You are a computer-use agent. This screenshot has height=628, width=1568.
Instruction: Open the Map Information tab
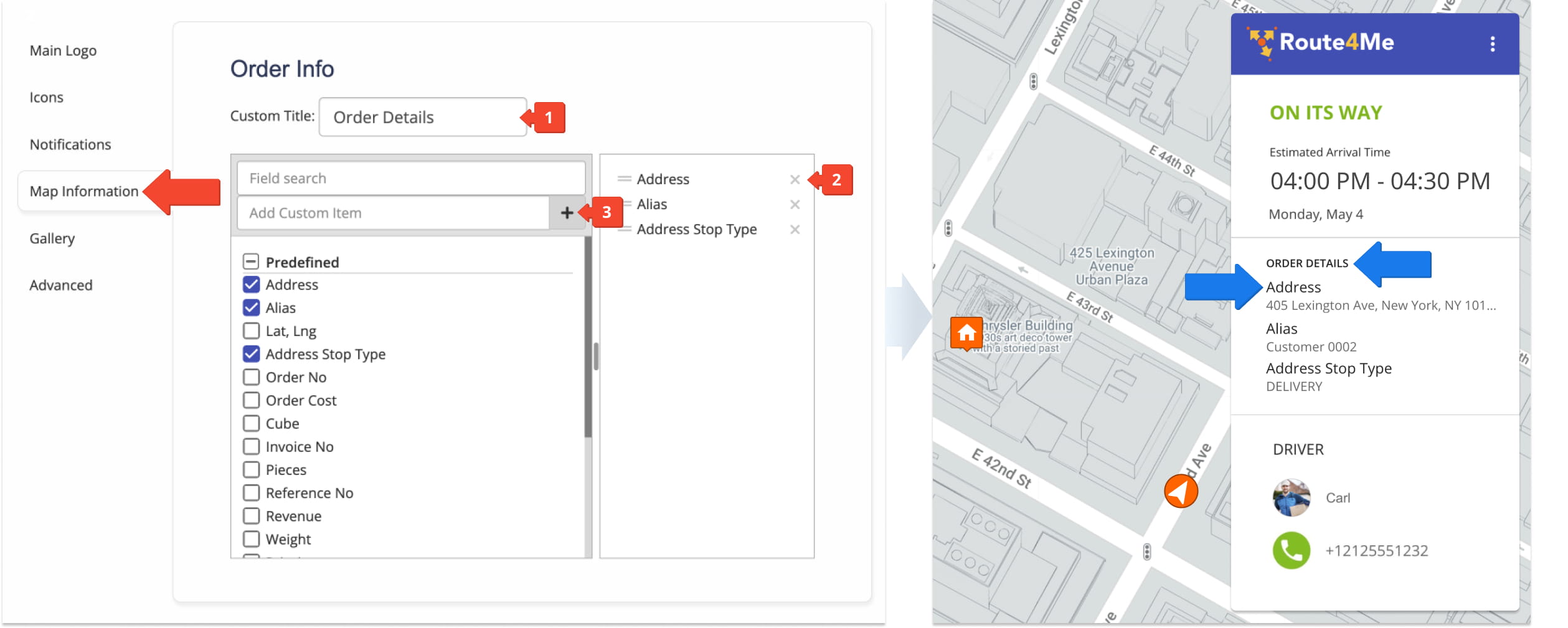[x=84, y=191]
